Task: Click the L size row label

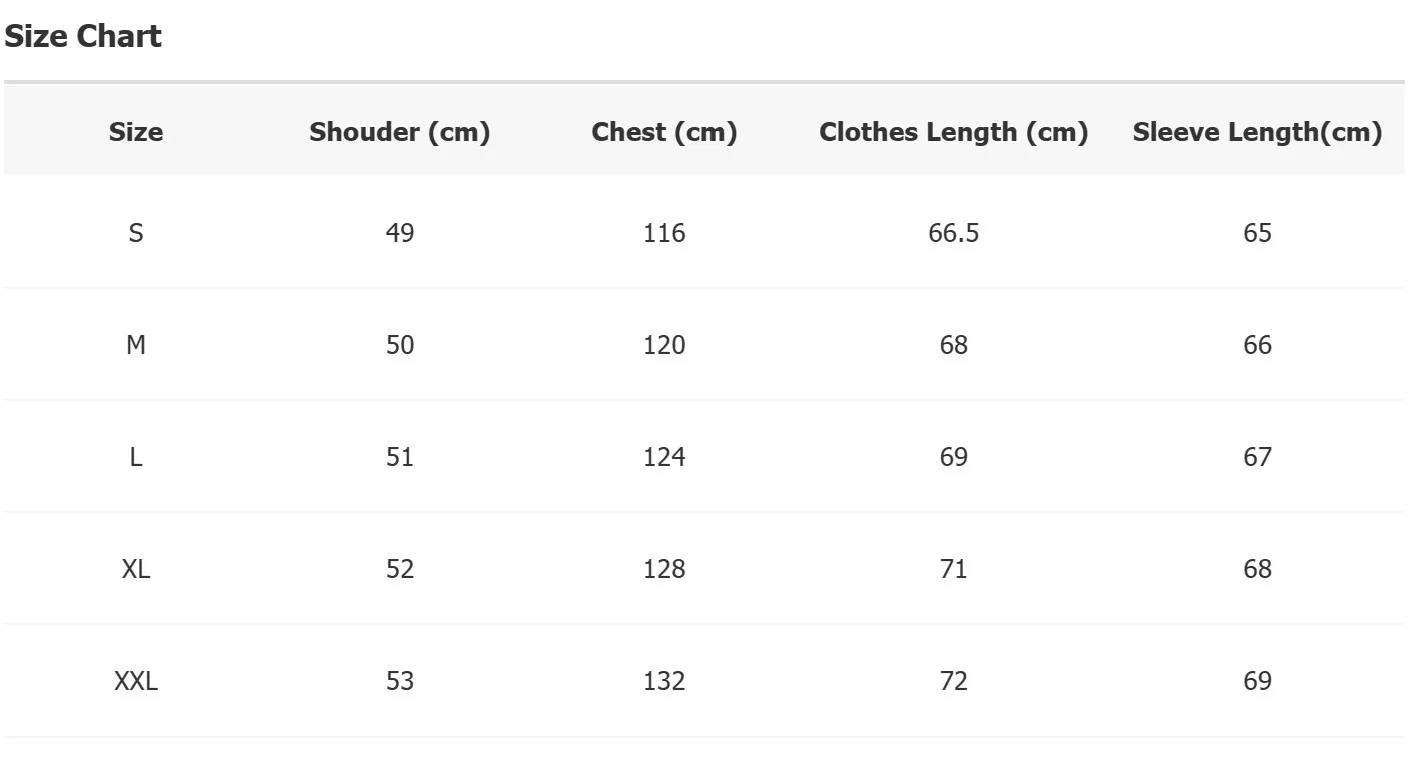Action: click(x=136, y=457)
